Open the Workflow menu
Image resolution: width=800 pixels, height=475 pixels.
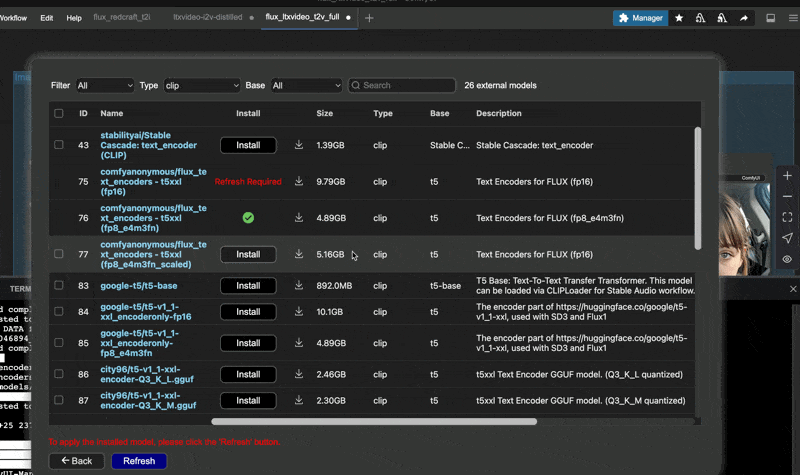[13, 18]
